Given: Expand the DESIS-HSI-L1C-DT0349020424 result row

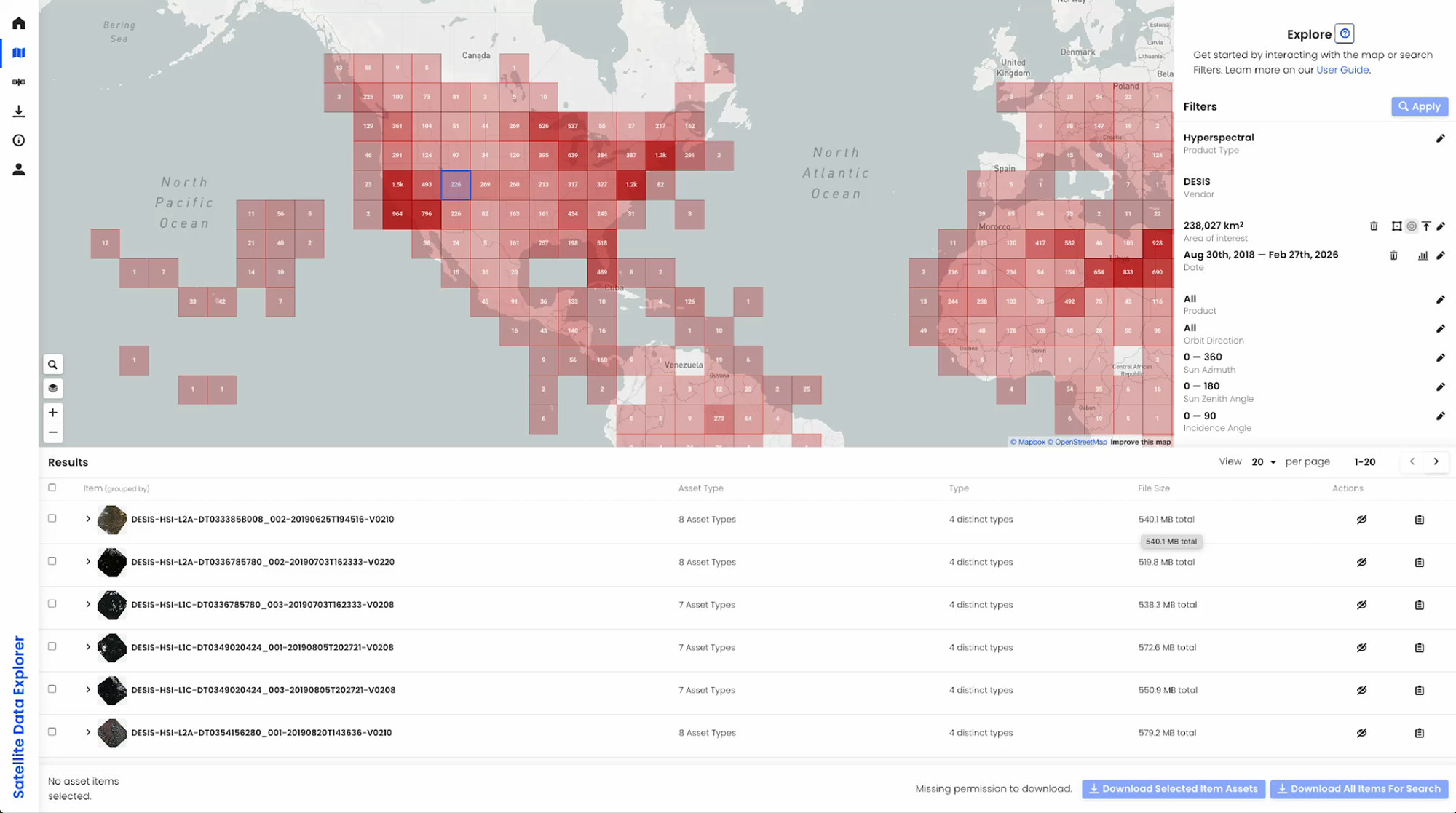Looking at the screenshot, I should [88, 647].
